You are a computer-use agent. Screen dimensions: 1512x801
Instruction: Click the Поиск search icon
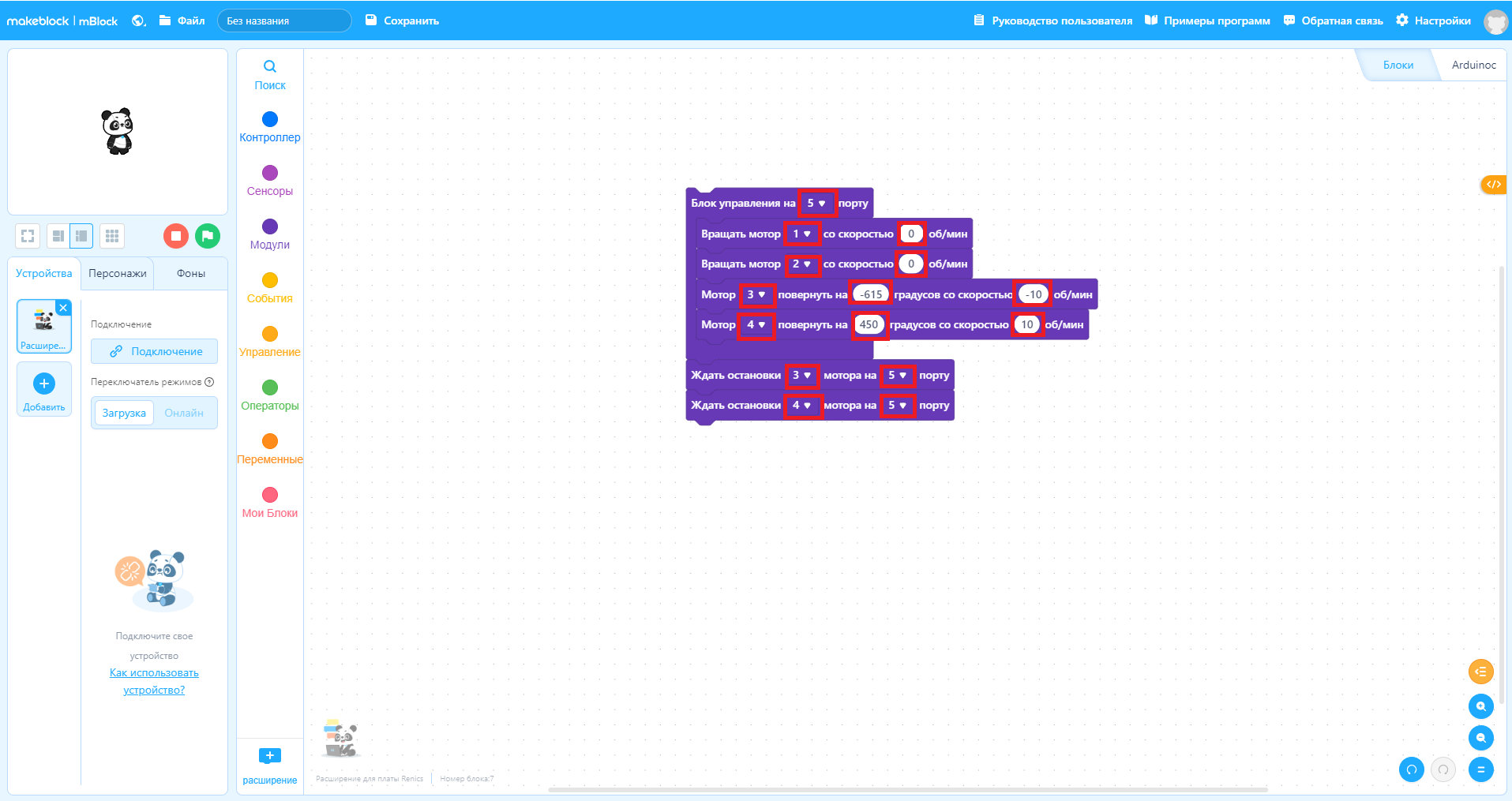(270, 74)
